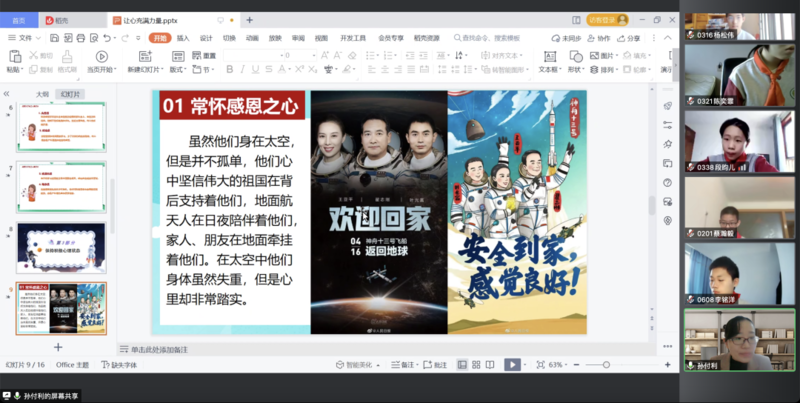800x403 pixels.
Task: Open the Design (设计) ribbon tab
Action: tap(206, 38)
